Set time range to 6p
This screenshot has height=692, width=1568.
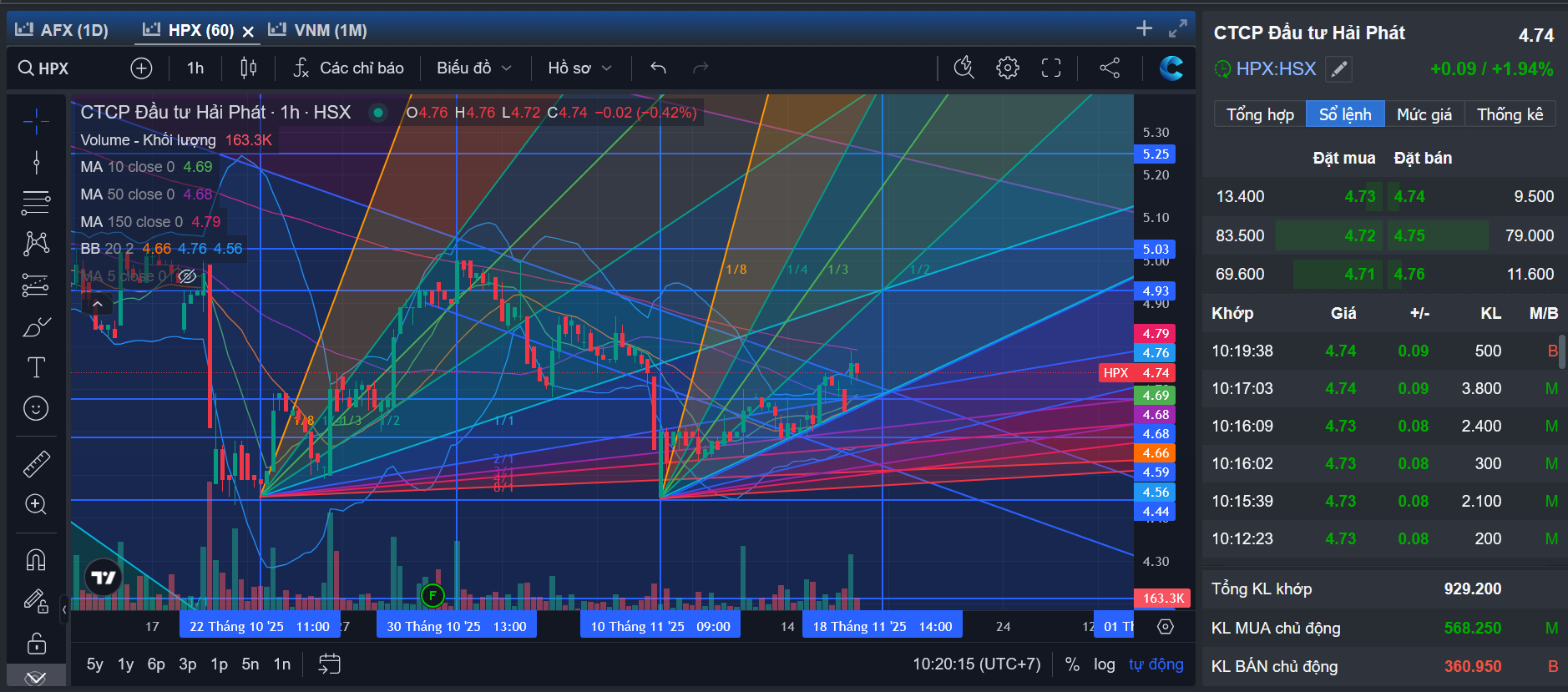156,664
